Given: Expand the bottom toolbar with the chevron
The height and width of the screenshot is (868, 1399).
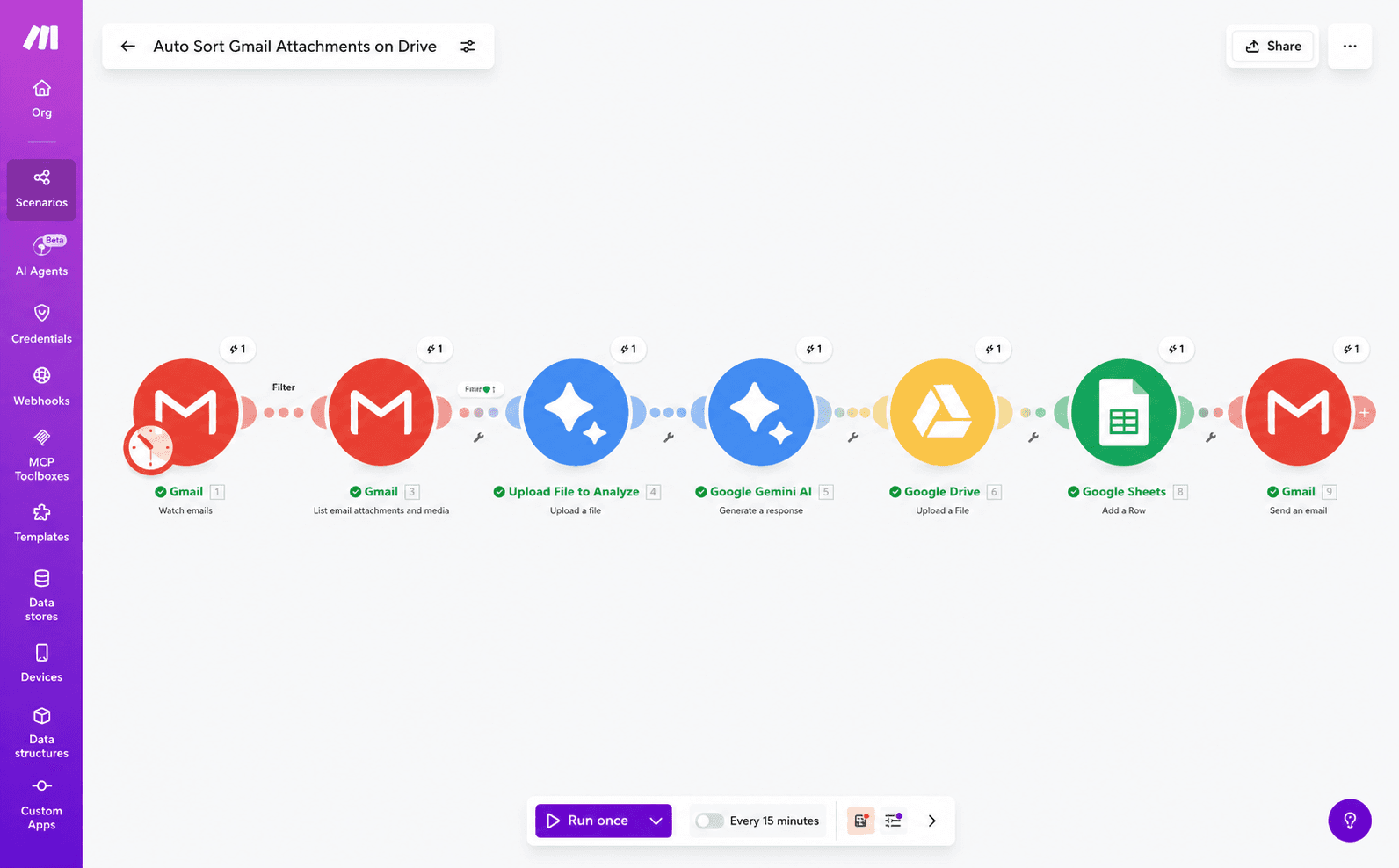Looking at the screenshot, I should click(x=932, y=821).
